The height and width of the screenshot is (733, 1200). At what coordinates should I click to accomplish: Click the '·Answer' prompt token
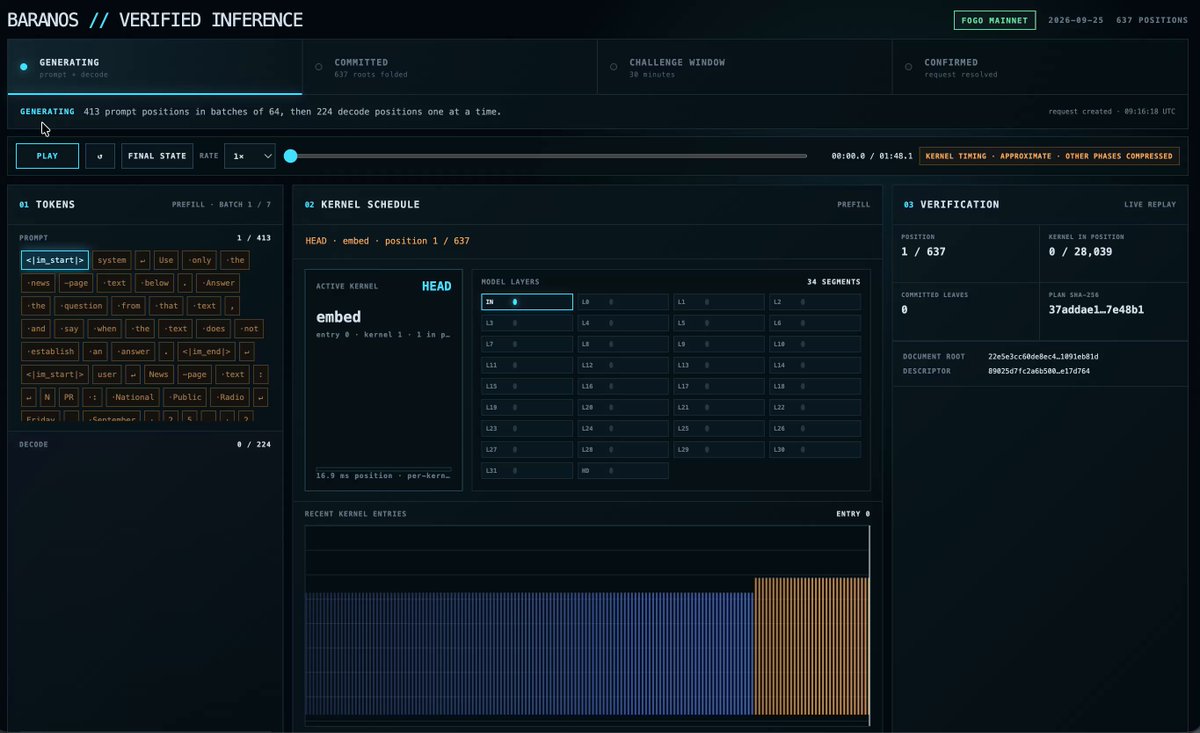click(217, 283)
